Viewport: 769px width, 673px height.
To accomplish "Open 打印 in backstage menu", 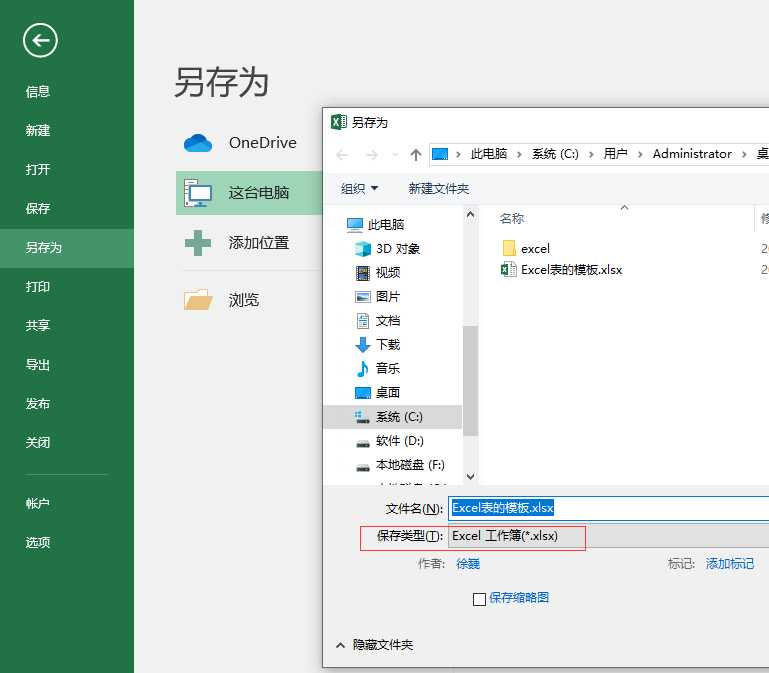I will click(38, 286).
